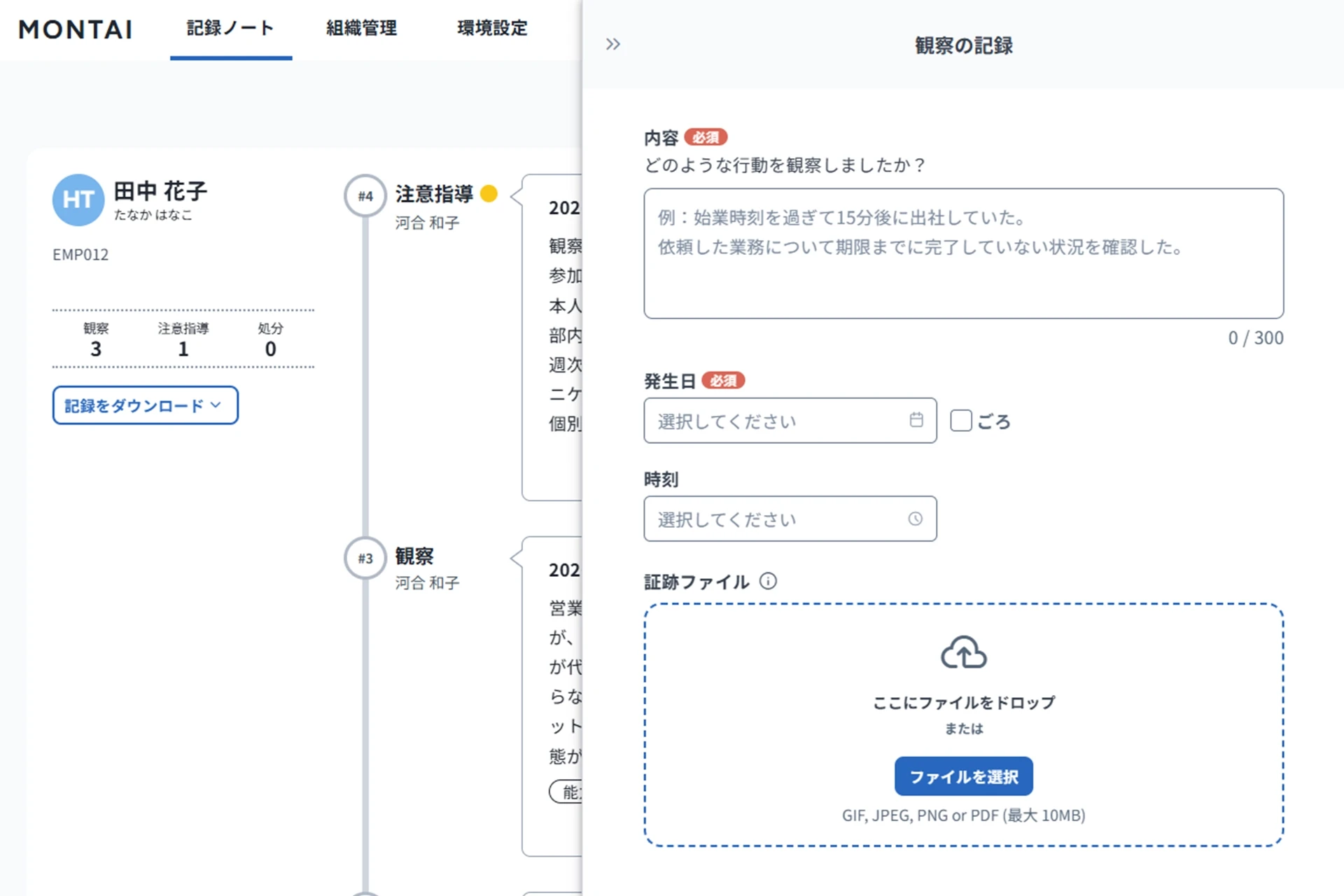Open the 環境設定 tab

point(491,29)
